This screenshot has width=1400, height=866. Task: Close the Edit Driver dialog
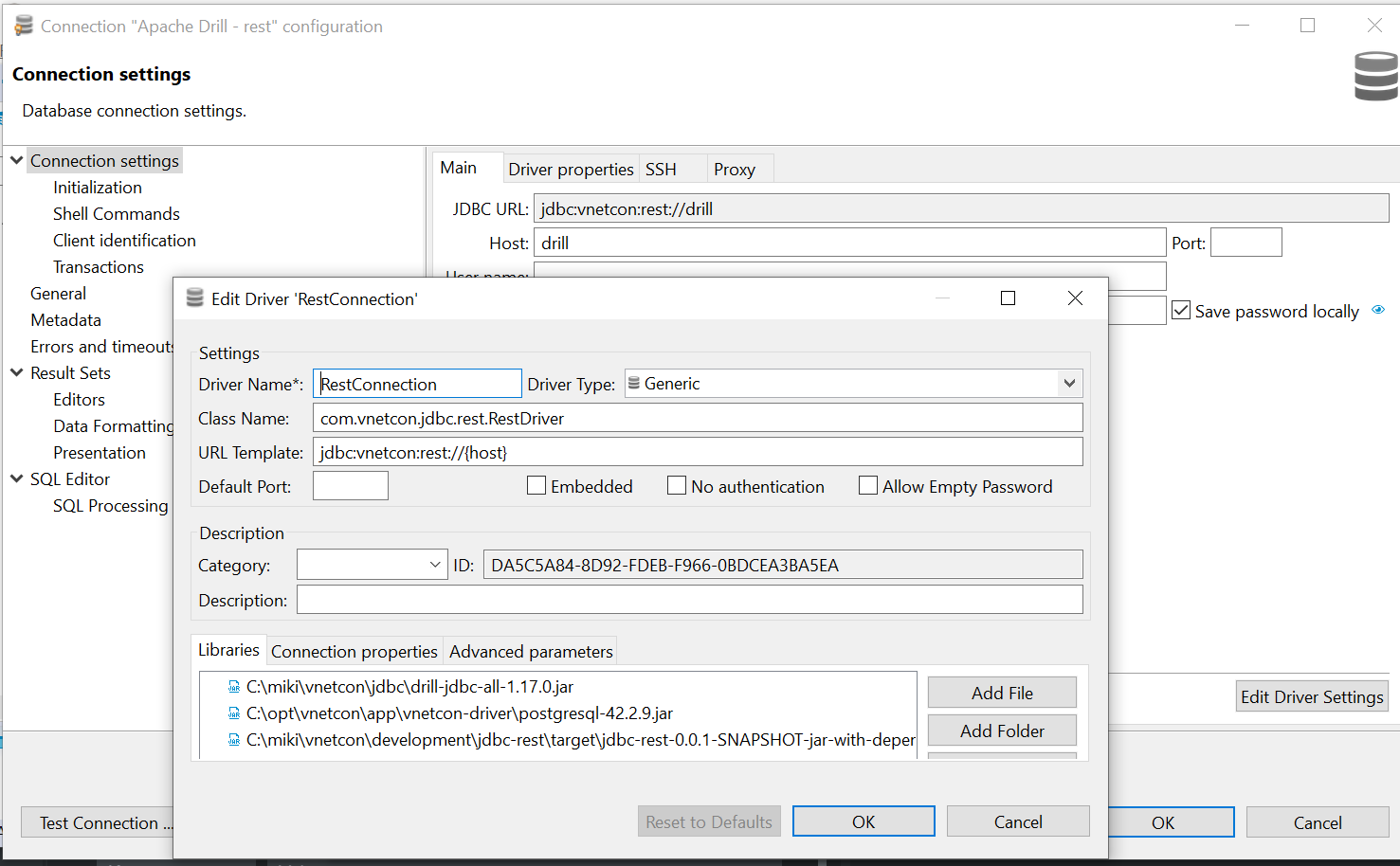tap(1075, 298)
